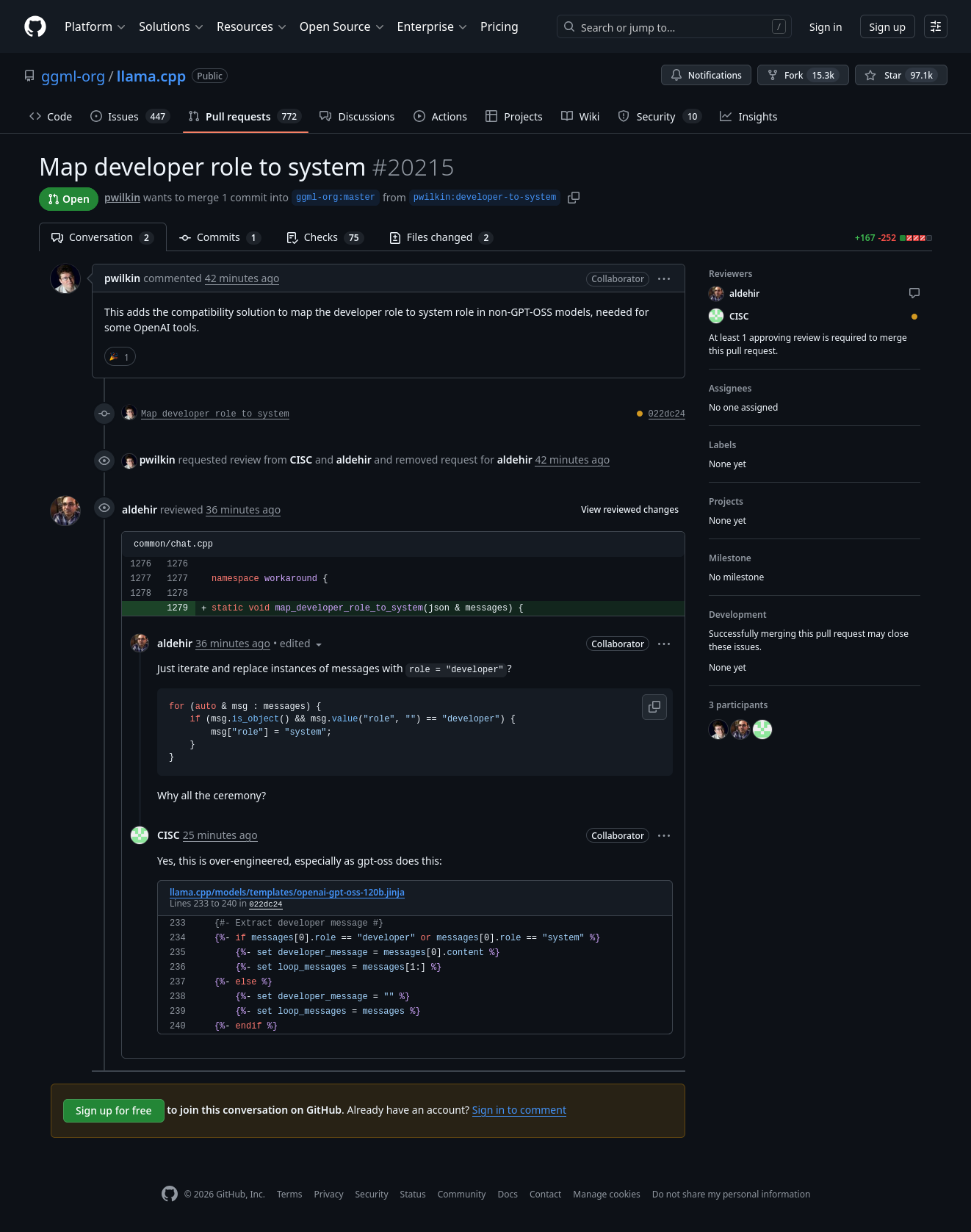Expand the Platform menu
Image resolution: width=971 pixels, height=1232 pixels.
[x=95, y=26]
